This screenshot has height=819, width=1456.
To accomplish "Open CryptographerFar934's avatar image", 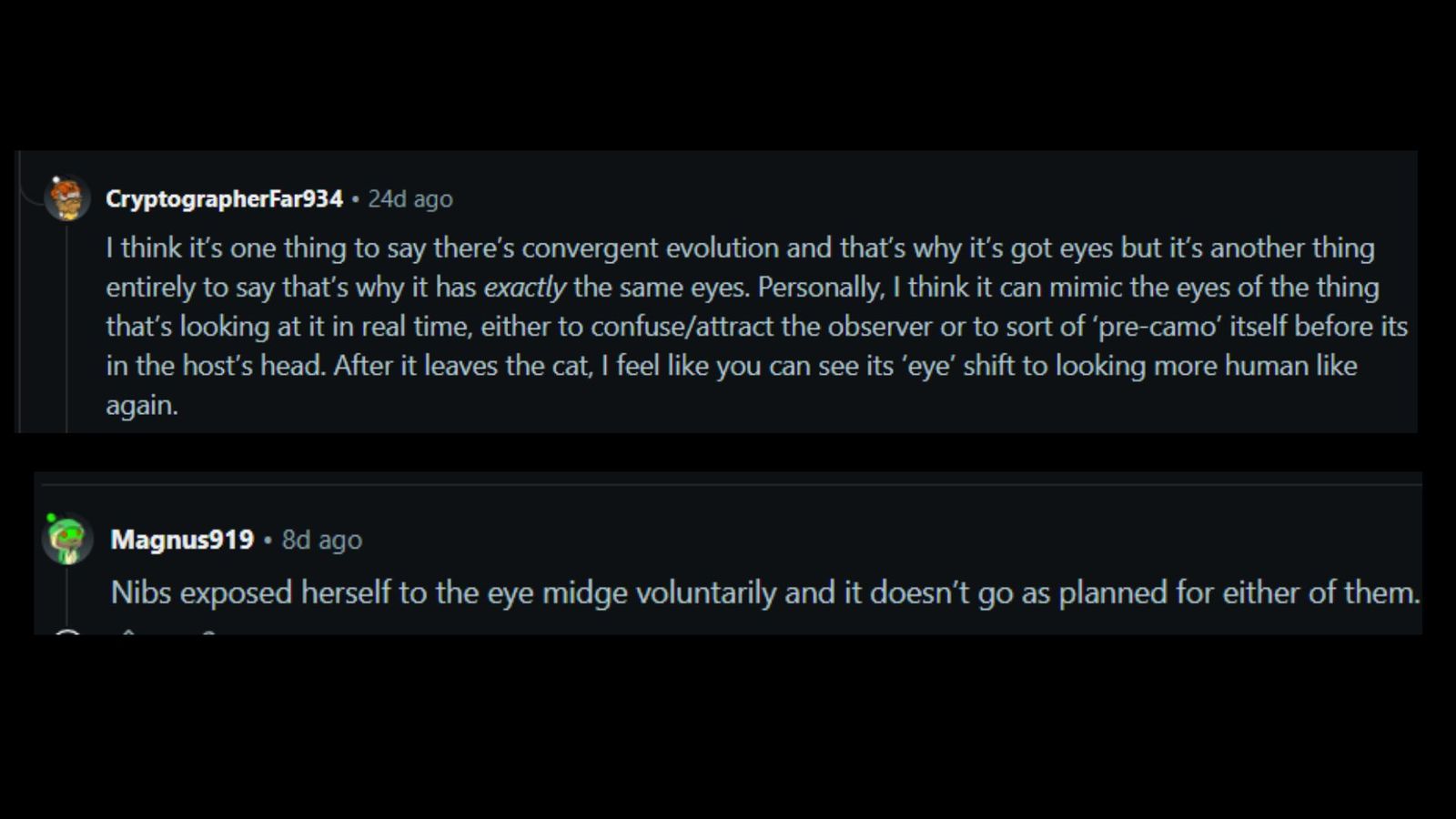I will [x=67, y=198].
